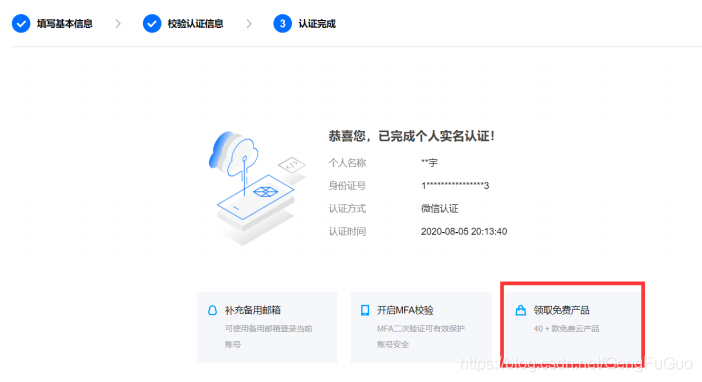Viewport: 702px width, 382px height.
Task: Click the phone icon in 开启MFA校验 card
Action: (365, 310)
